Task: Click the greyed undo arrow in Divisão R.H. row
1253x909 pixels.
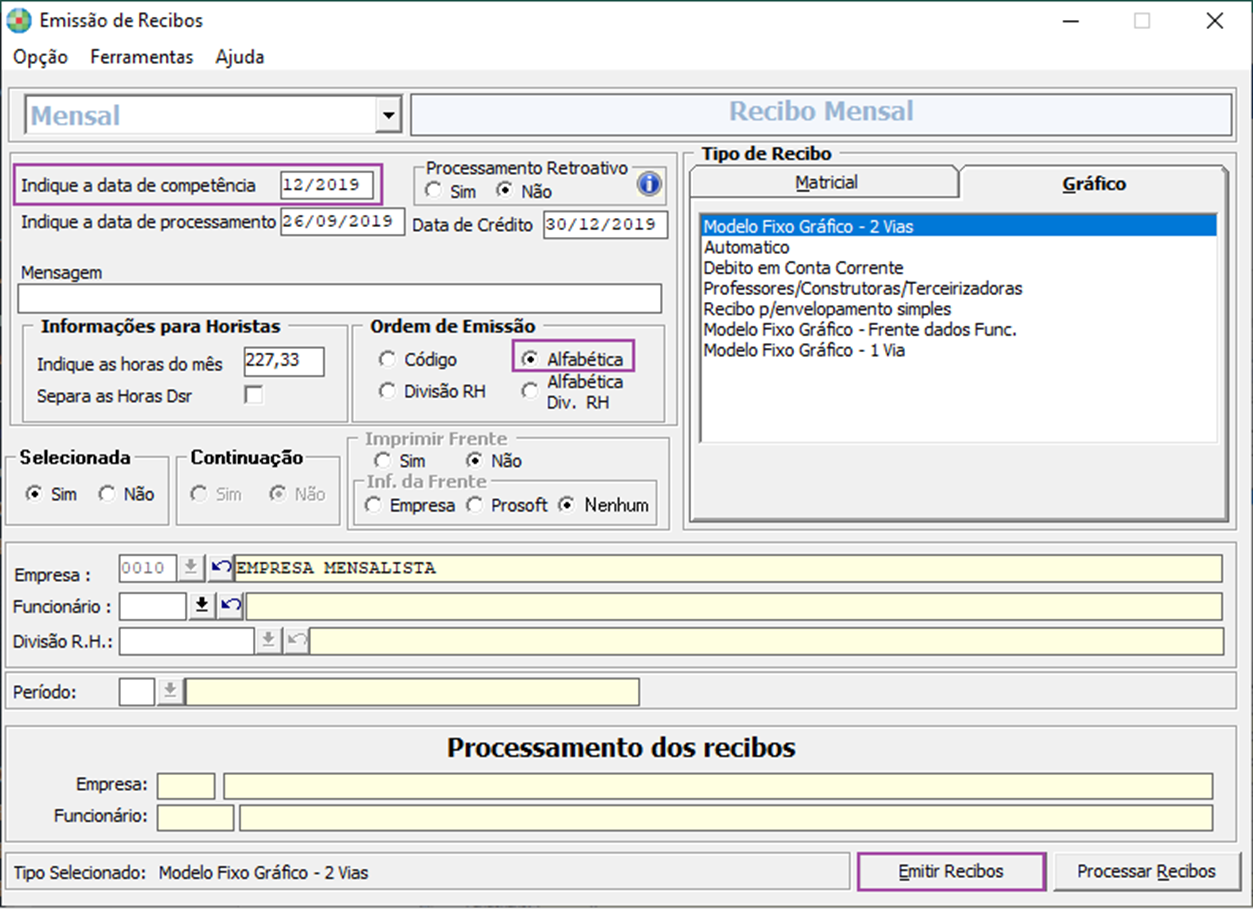Action: pyautogui.click(x=296, y=641)
